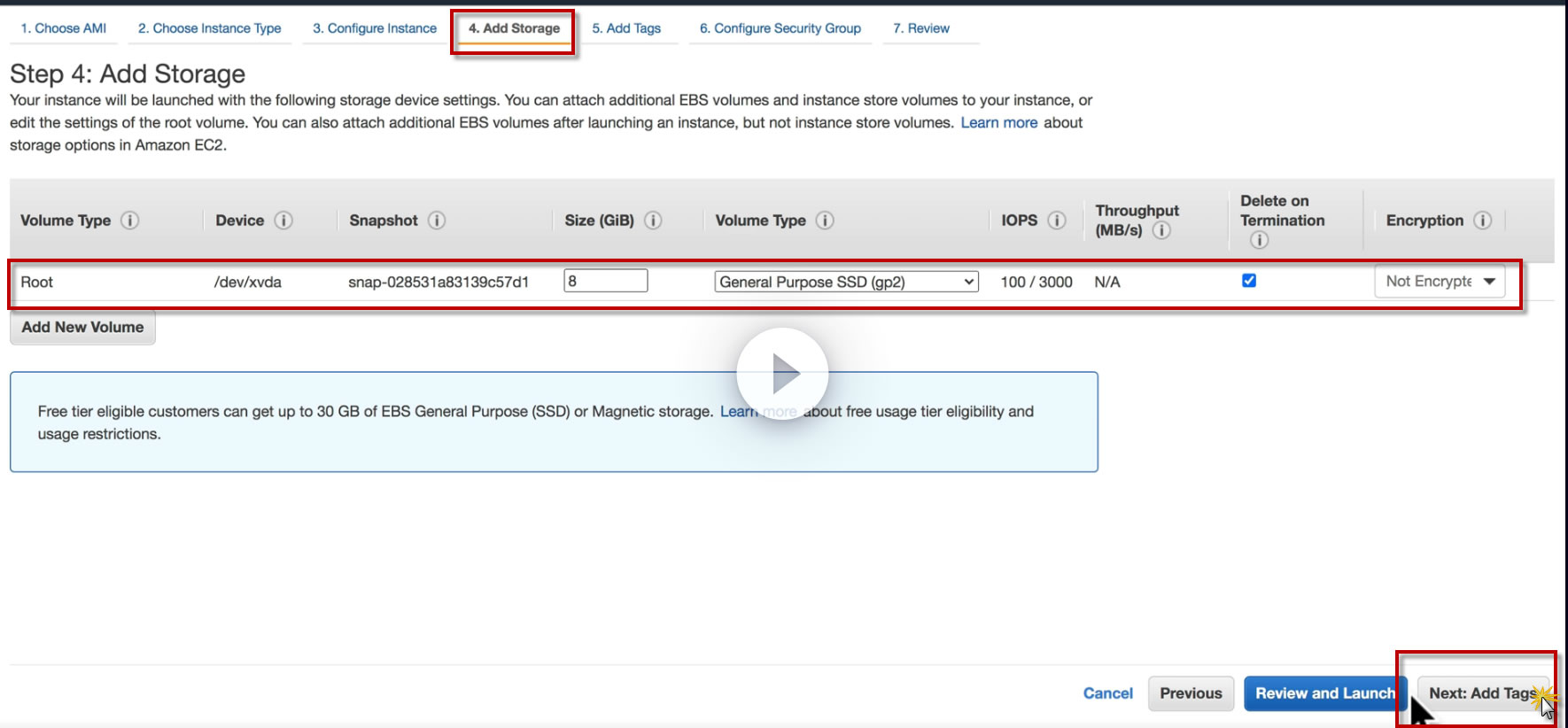
Task: Go to the 5. Add Tags tab
Action: click(x=626, y=28)
